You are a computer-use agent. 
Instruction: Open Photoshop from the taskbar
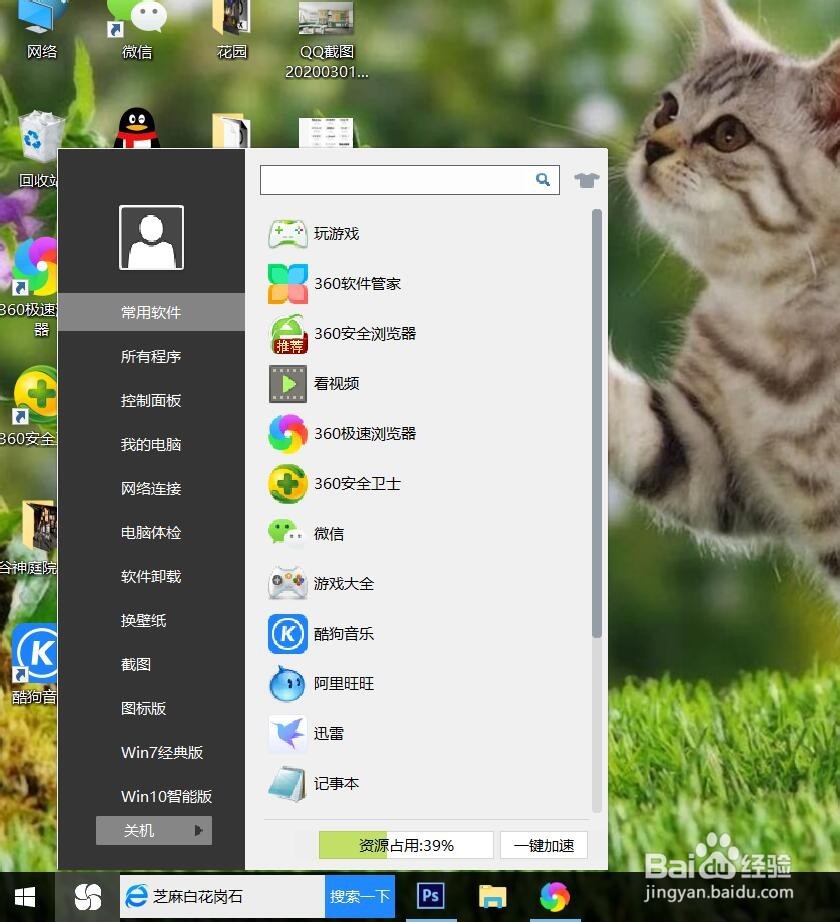[431, 896]
